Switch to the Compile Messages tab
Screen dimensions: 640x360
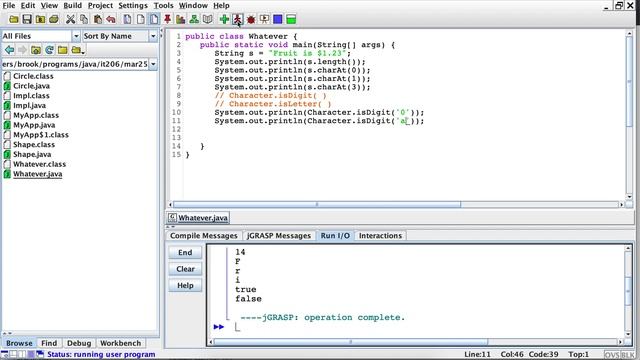[x=204, y=236]
